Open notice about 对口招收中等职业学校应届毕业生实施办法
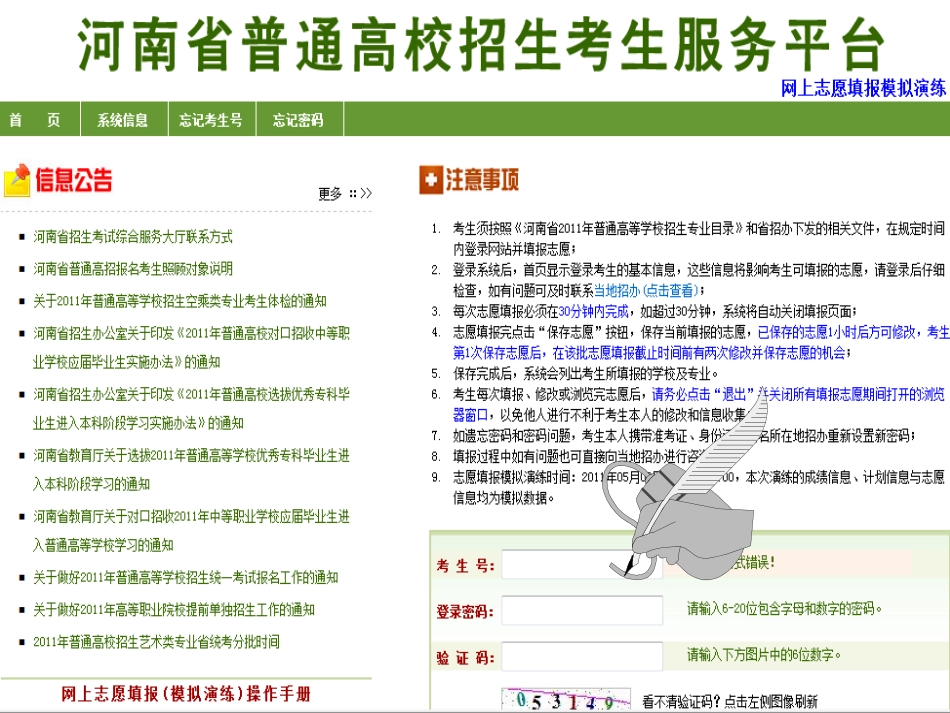 (191, 347)
